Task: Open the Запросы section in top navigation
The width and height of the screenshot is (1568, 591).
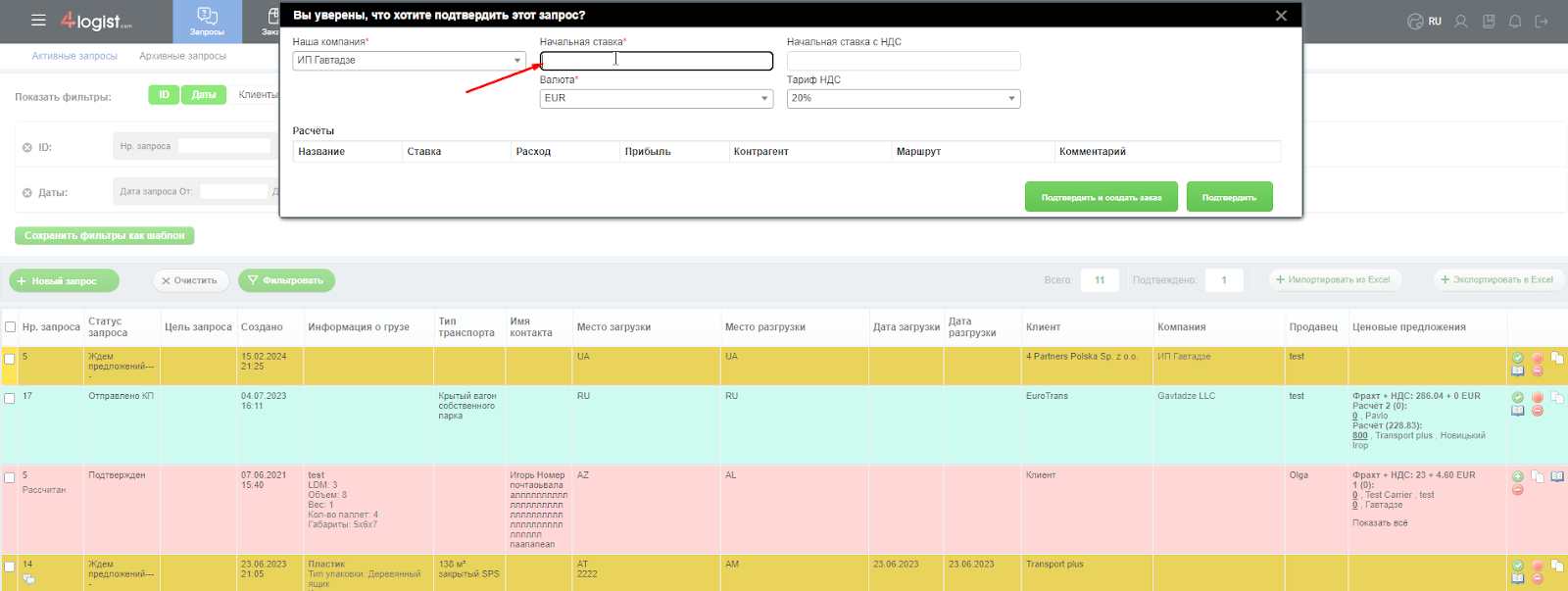Action: point(207,22)
